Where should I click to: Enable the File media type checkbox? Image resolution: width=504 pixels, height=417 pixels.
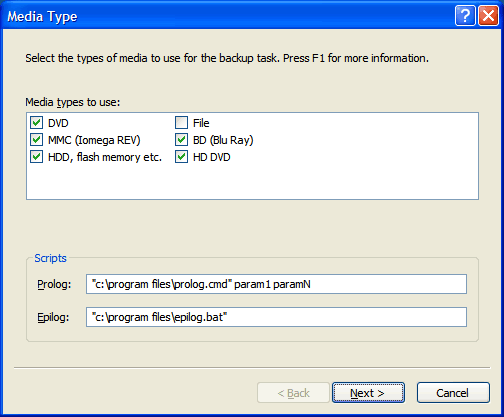pos(181,123)
